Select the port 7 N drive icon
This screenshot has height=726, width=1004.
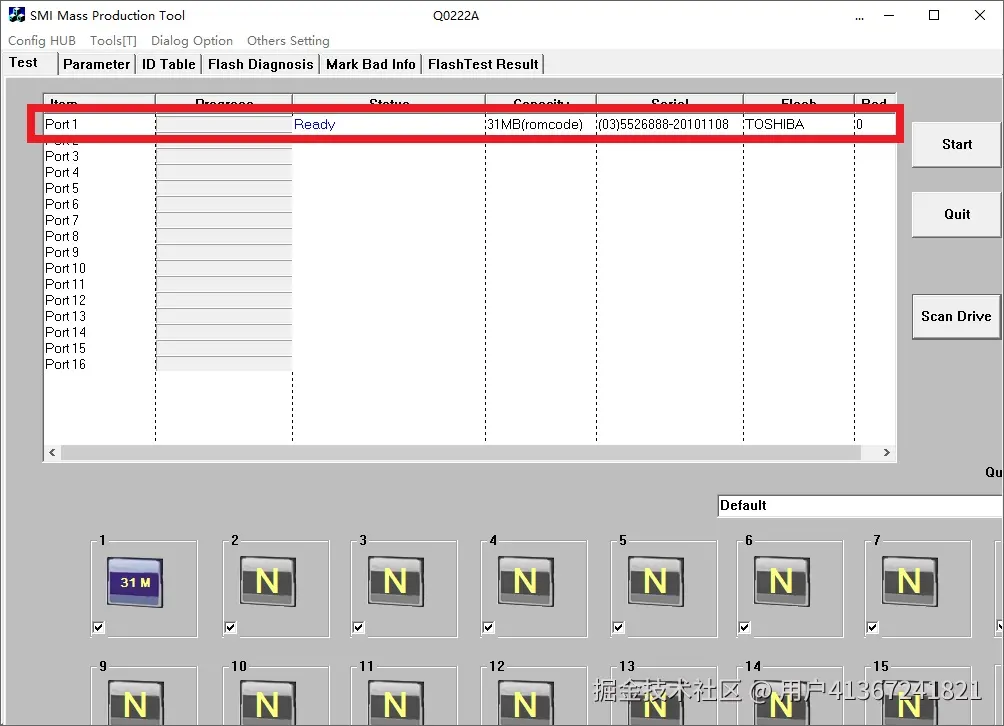coord(910,581)
